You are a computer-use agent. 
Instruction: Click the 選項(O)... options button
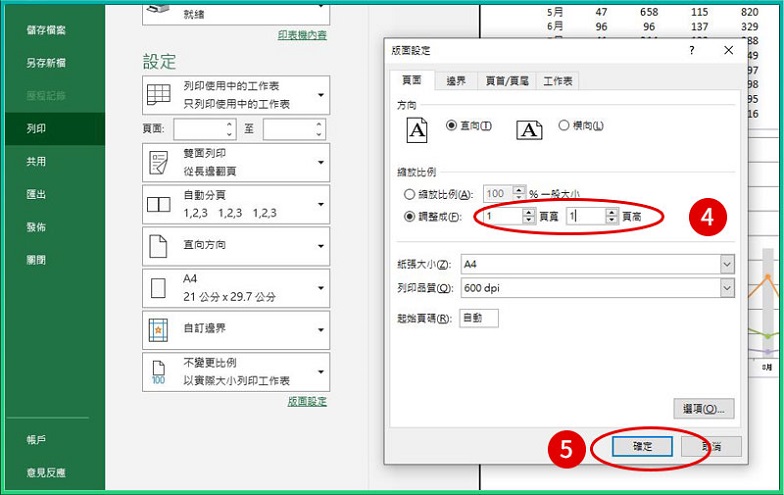click(x=704, y=408)
